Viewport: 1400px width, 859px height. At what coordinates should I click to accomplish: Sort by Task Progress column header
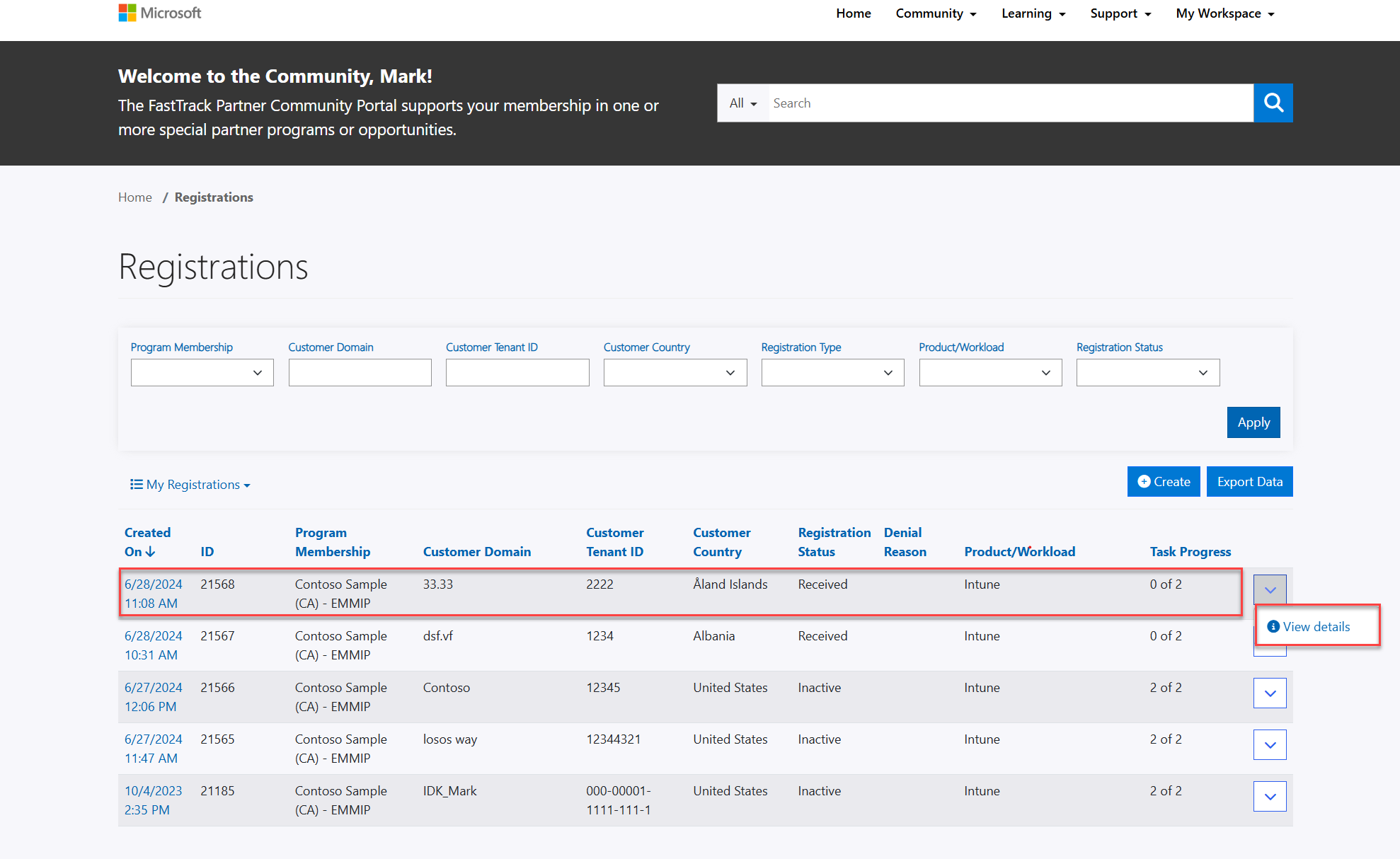point(1190,552)
